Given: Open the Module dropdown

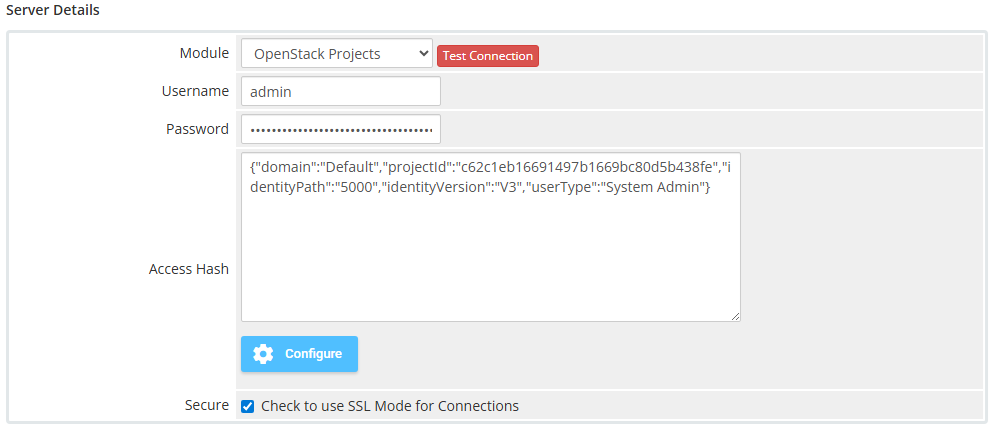Looking at the screenshot, I should click(x=336, y=54).
